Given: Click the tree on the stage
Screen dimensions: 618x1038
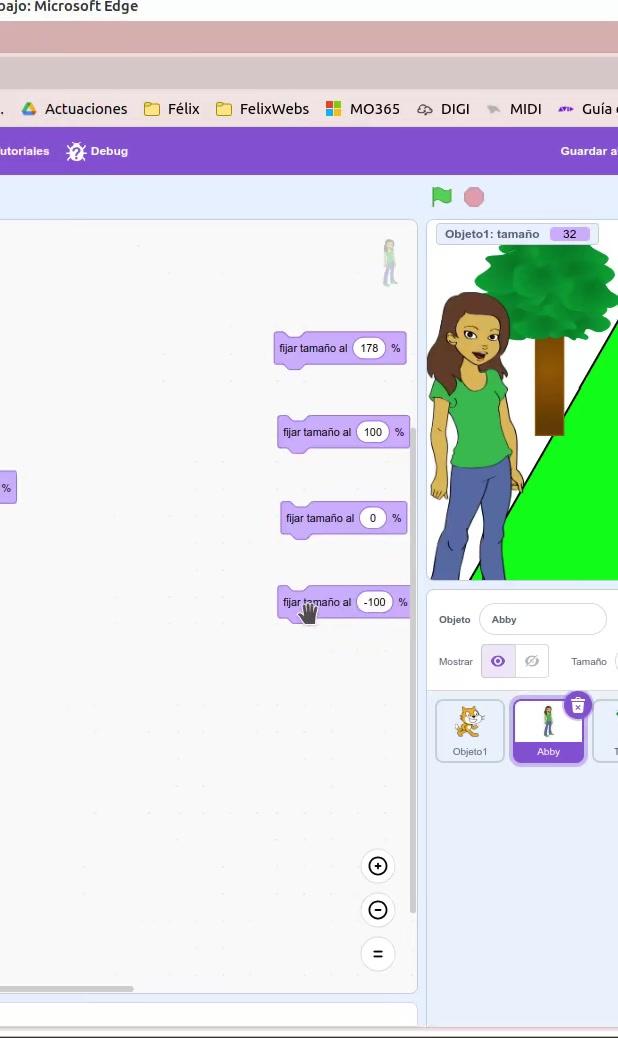Looking at the screenshot, I should (549, 338).
